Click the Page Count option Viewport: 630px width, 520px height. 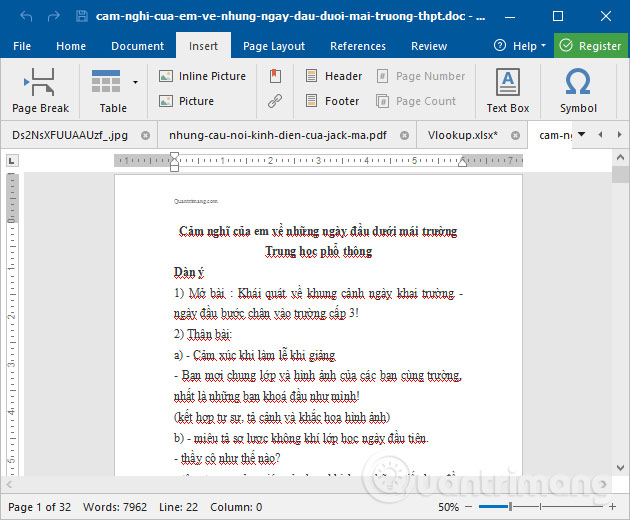(416, 101)
